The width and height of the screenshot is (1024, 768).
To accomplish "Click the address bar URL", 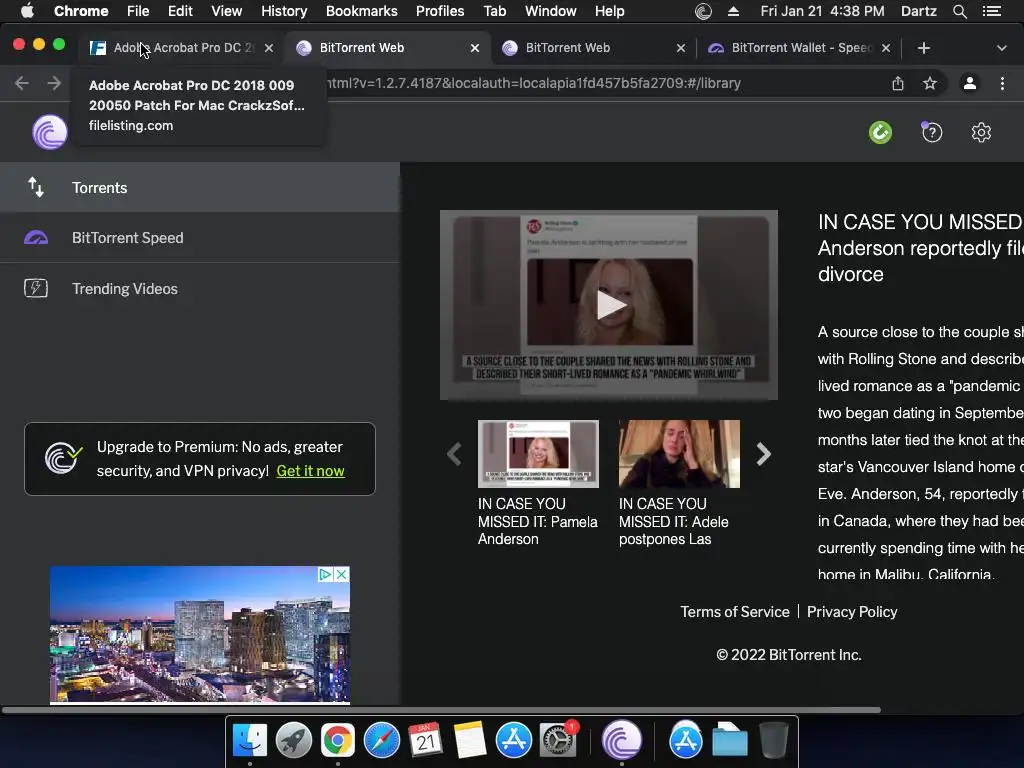I will (534, 83).
